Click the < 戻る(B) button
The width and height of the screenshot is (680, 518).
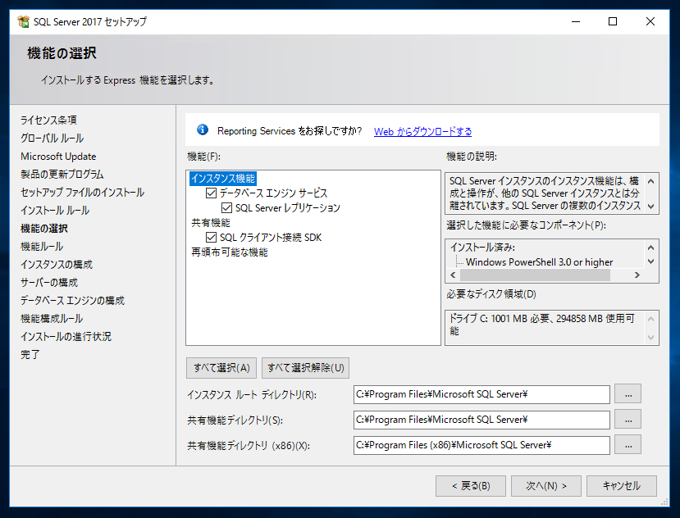coord(471,486)
